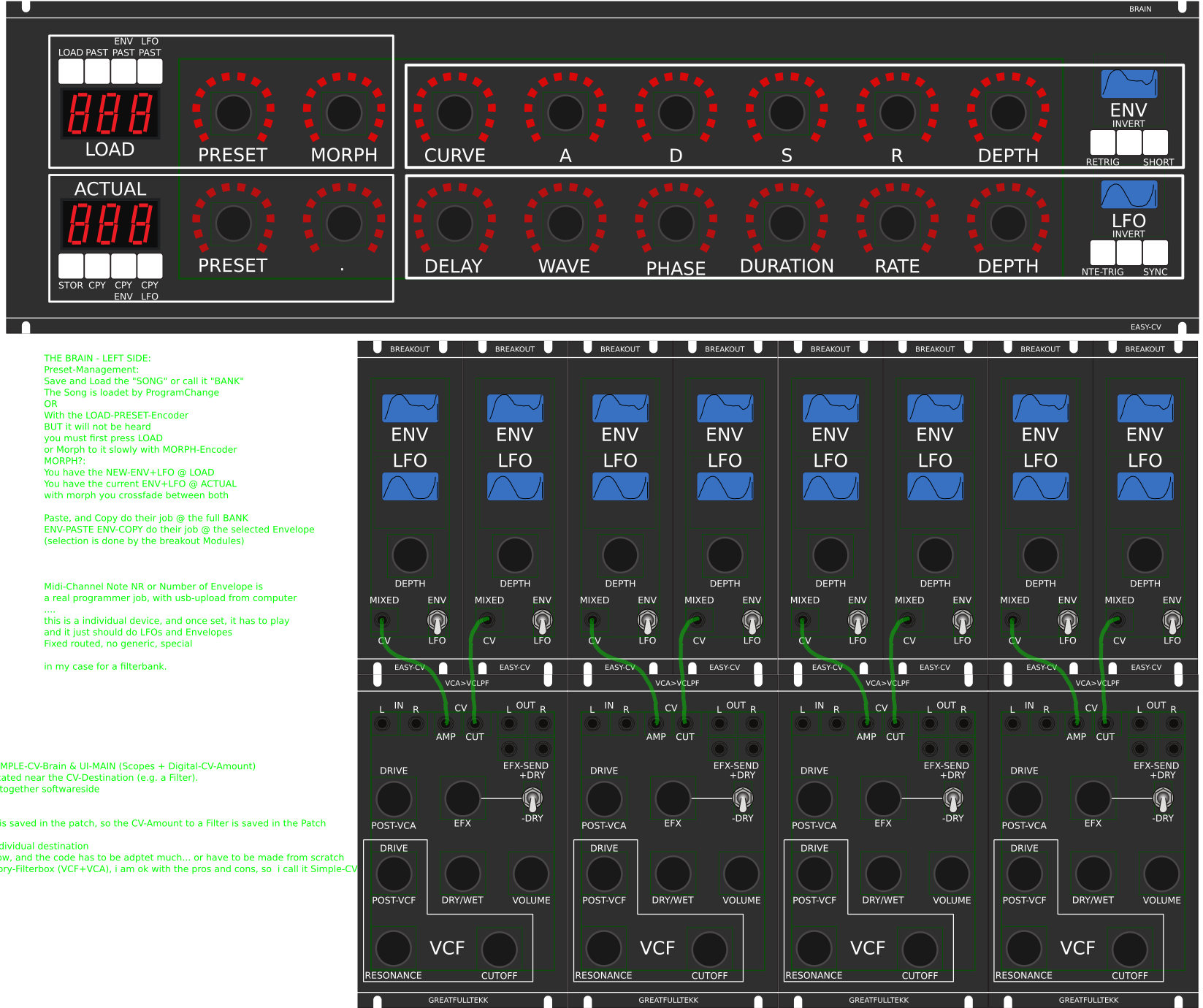Click the CURVE encoder knob

tap(454, 112)
